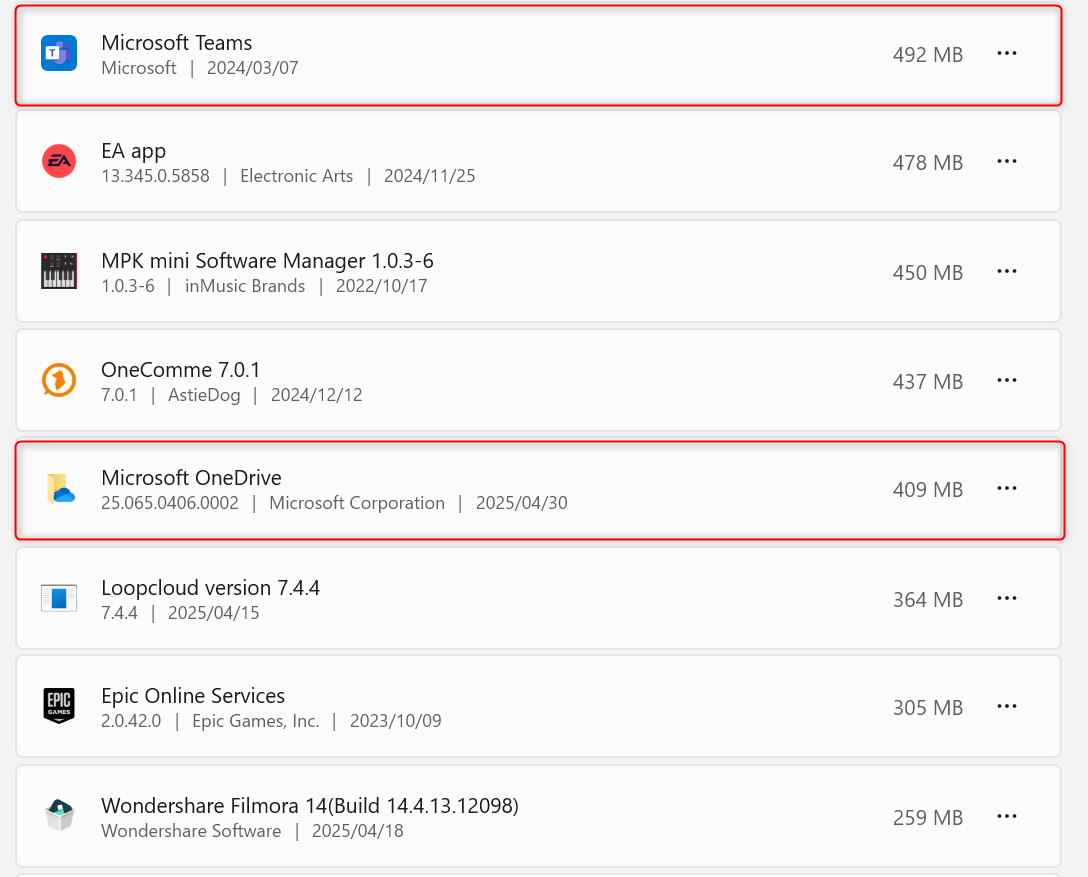Click the 450 MB size value
This screenshot has height=877, width=1088.
[928, 273]
